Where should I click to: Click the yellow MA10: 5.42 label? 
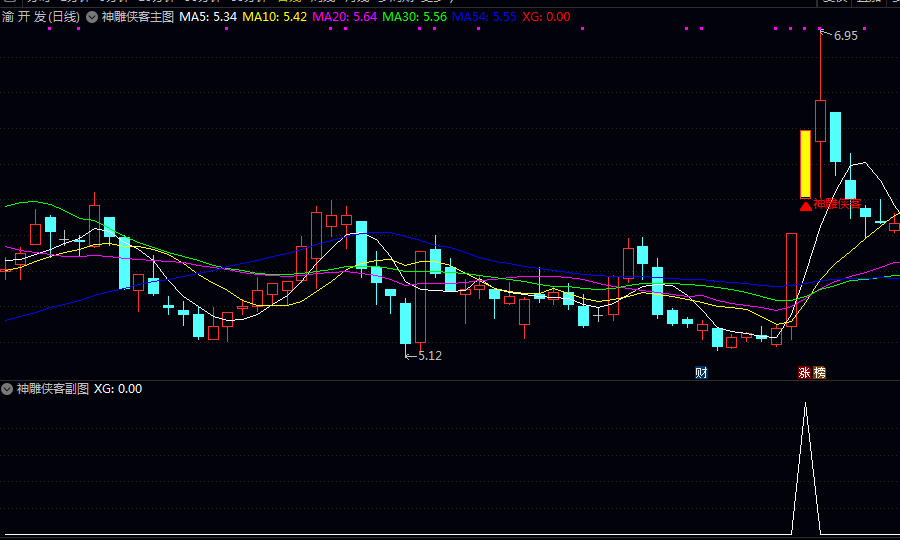(274, 17)
